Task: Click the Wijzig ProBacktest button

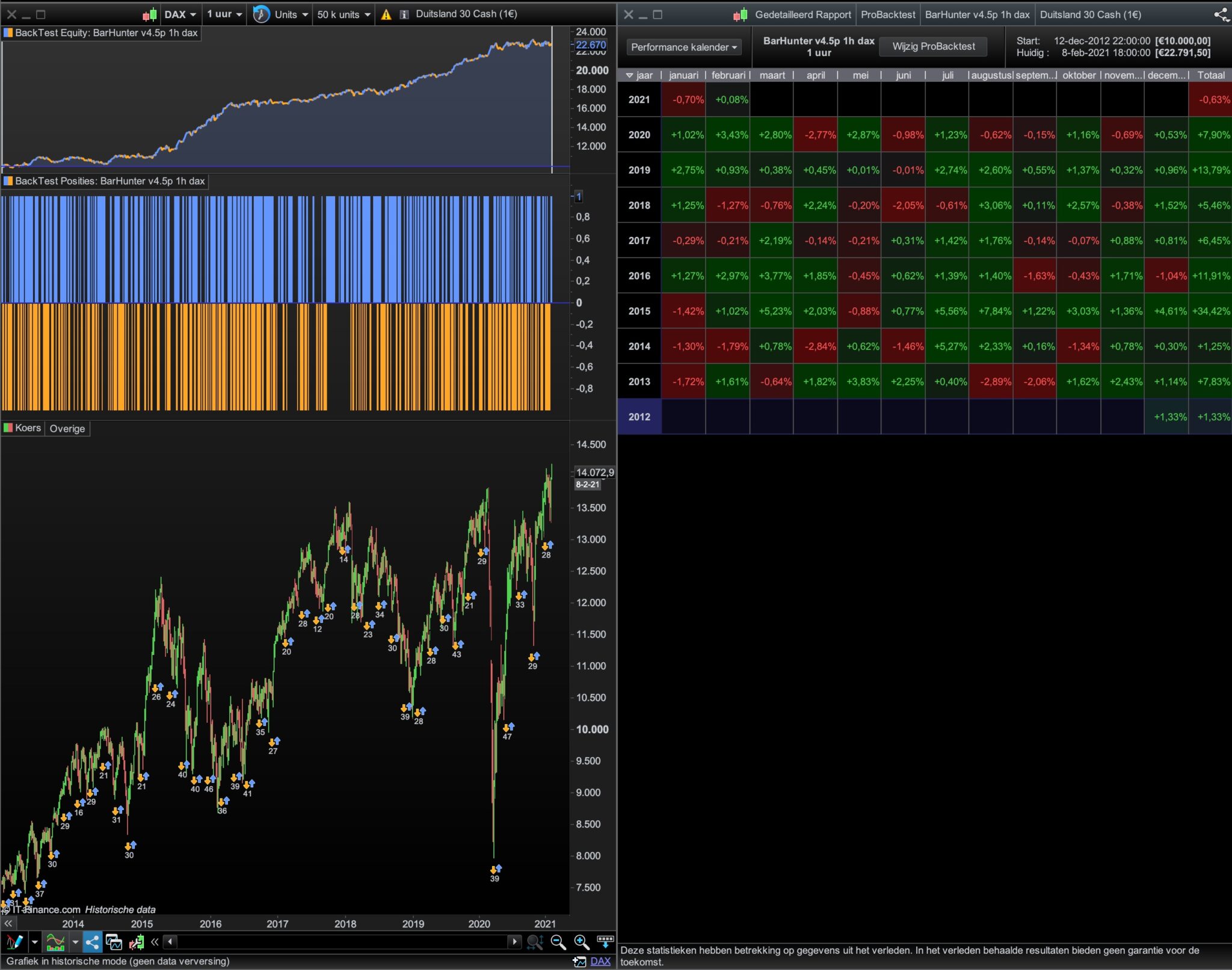Action: pos(933,47)
